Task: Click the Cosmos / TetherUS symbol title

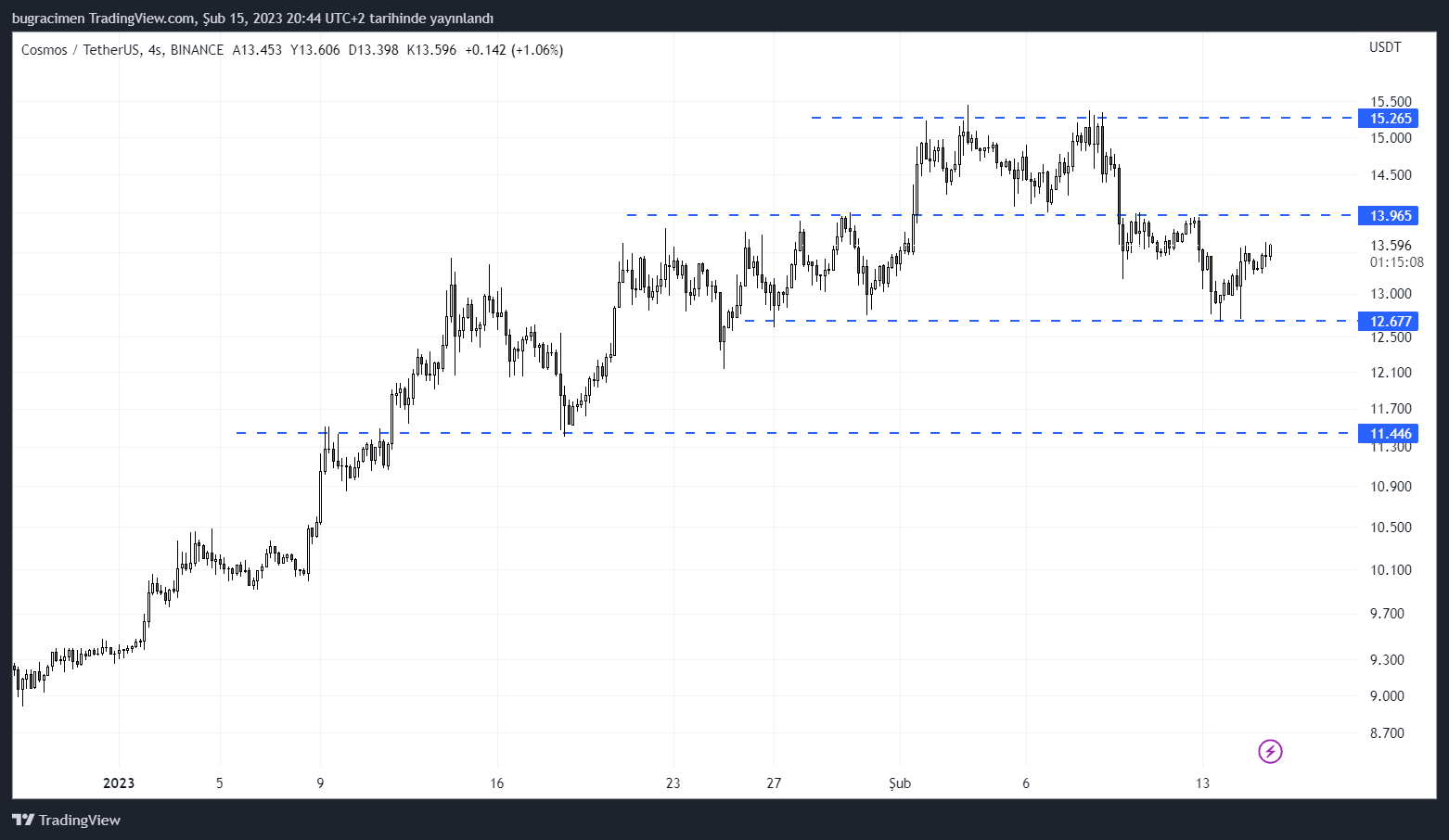Action: click(80, 50)
